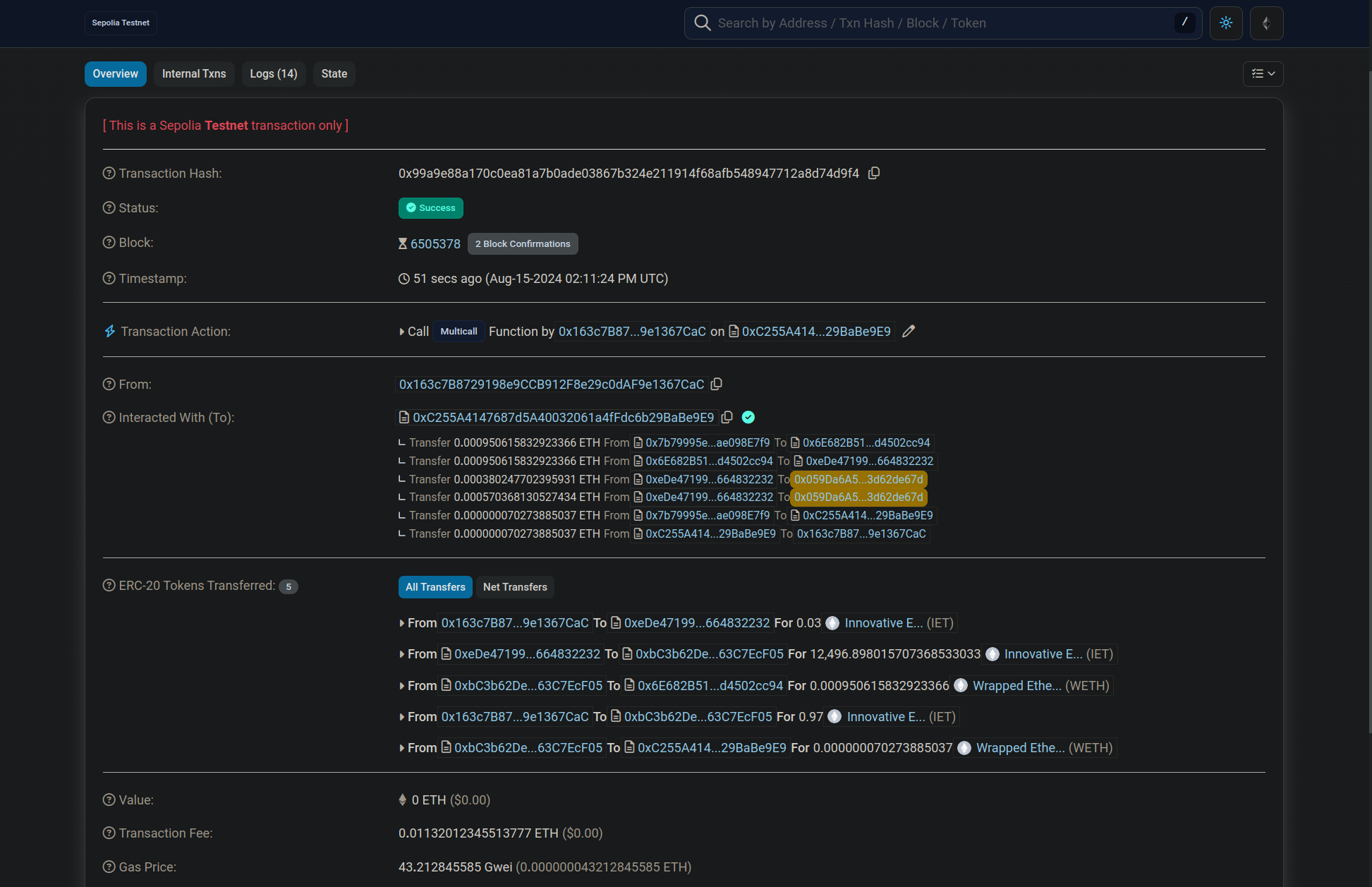
Task: Open 0x163c7B87...9e1367CaC in last ETH transfer row
Action: coord(861,533)
